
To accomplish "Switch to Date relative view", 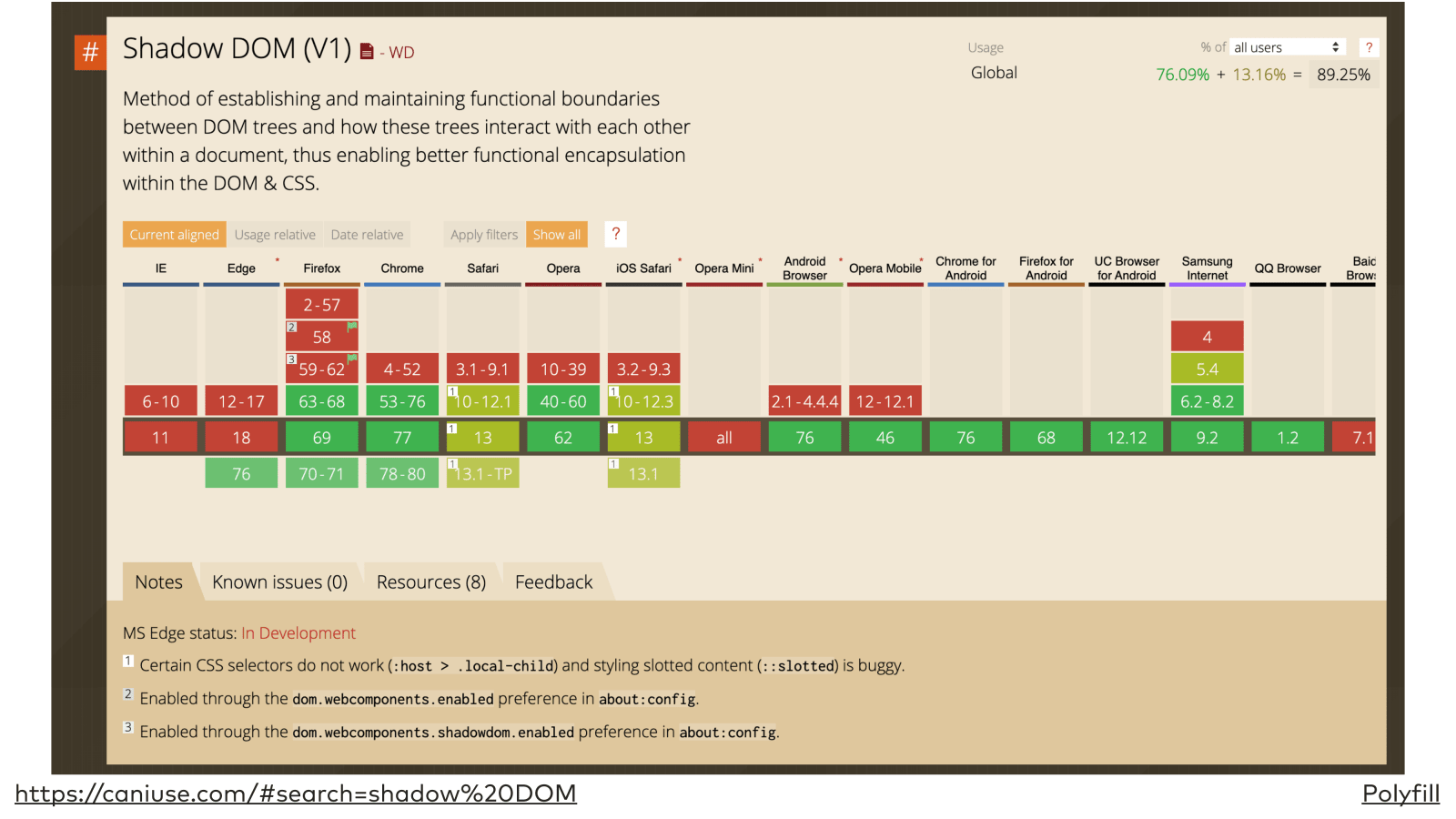I will coord(367,235).
